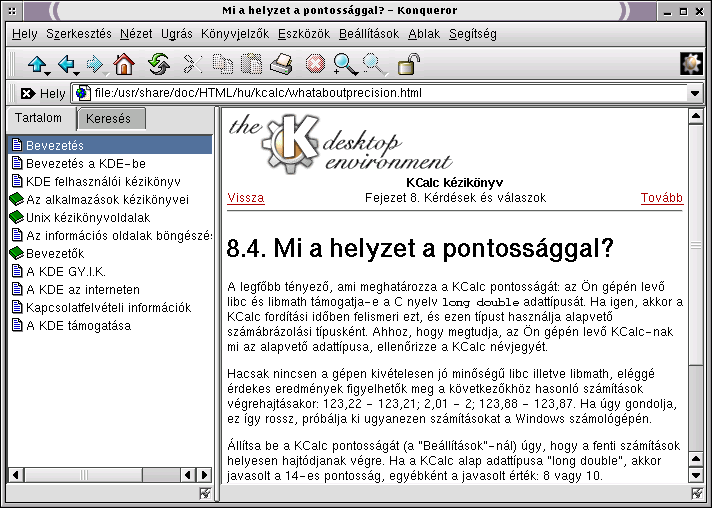Switch to the Keresés tab
The width and height of the screenshot is (712, 508).
coord(110,119)
